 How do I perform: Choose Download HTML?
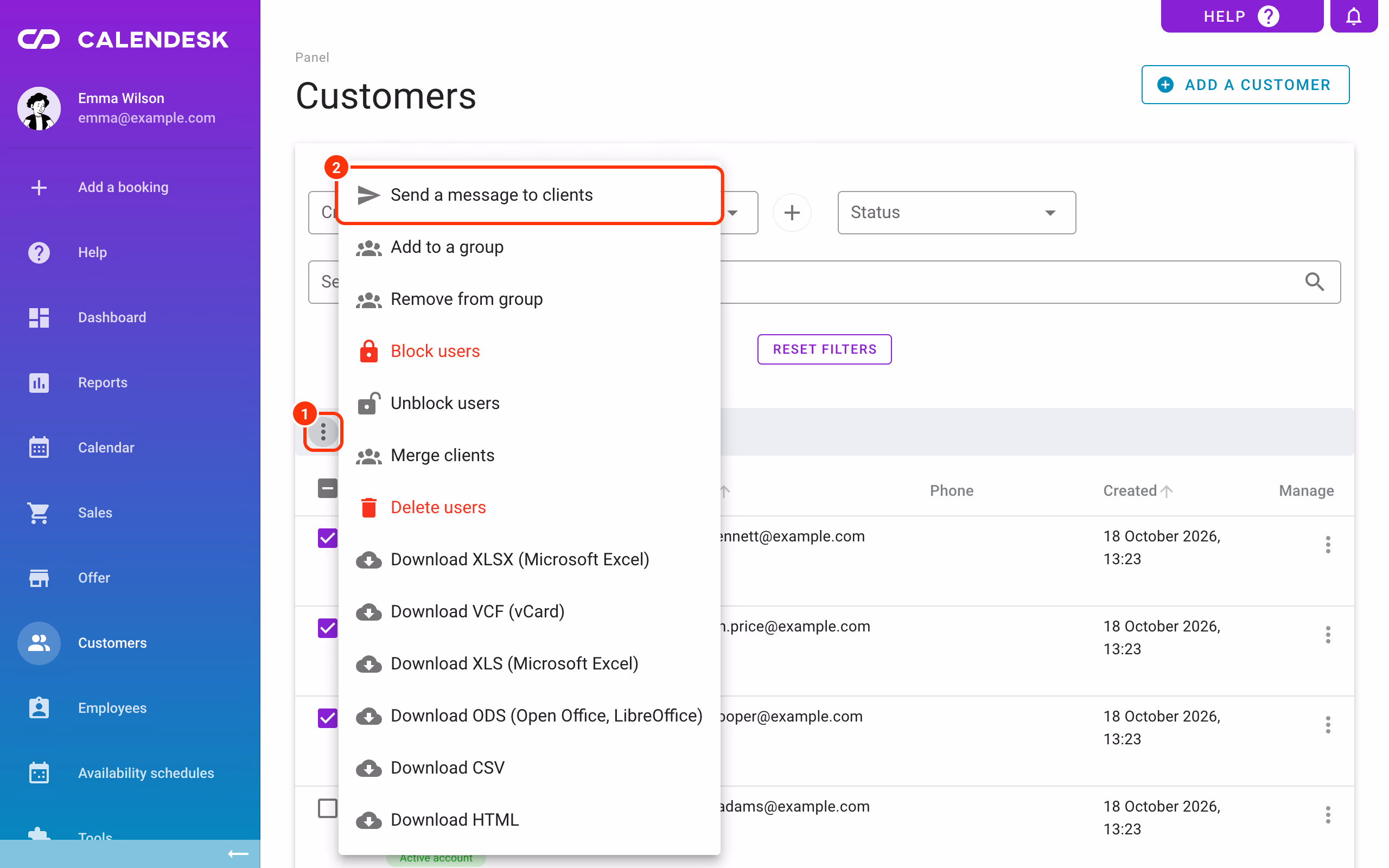click(x=529, y=820)
